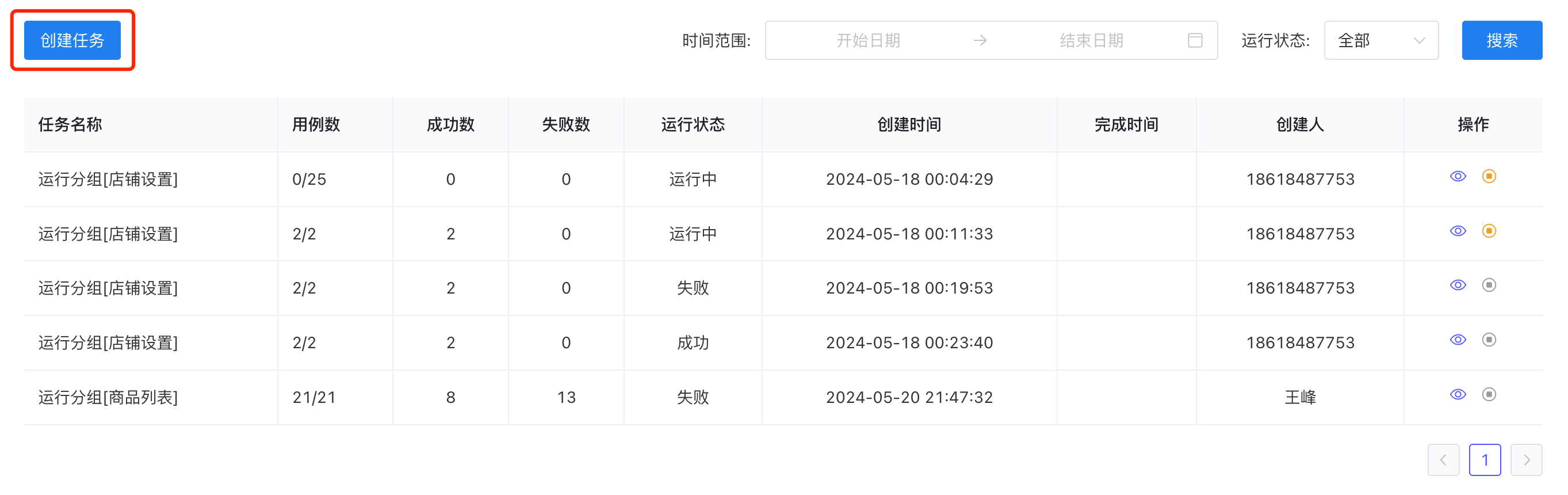Viewport: 1568px width, 495px height.
Task: Stop the running task created at 00:11:33
Action: [x=1488, y=231]
